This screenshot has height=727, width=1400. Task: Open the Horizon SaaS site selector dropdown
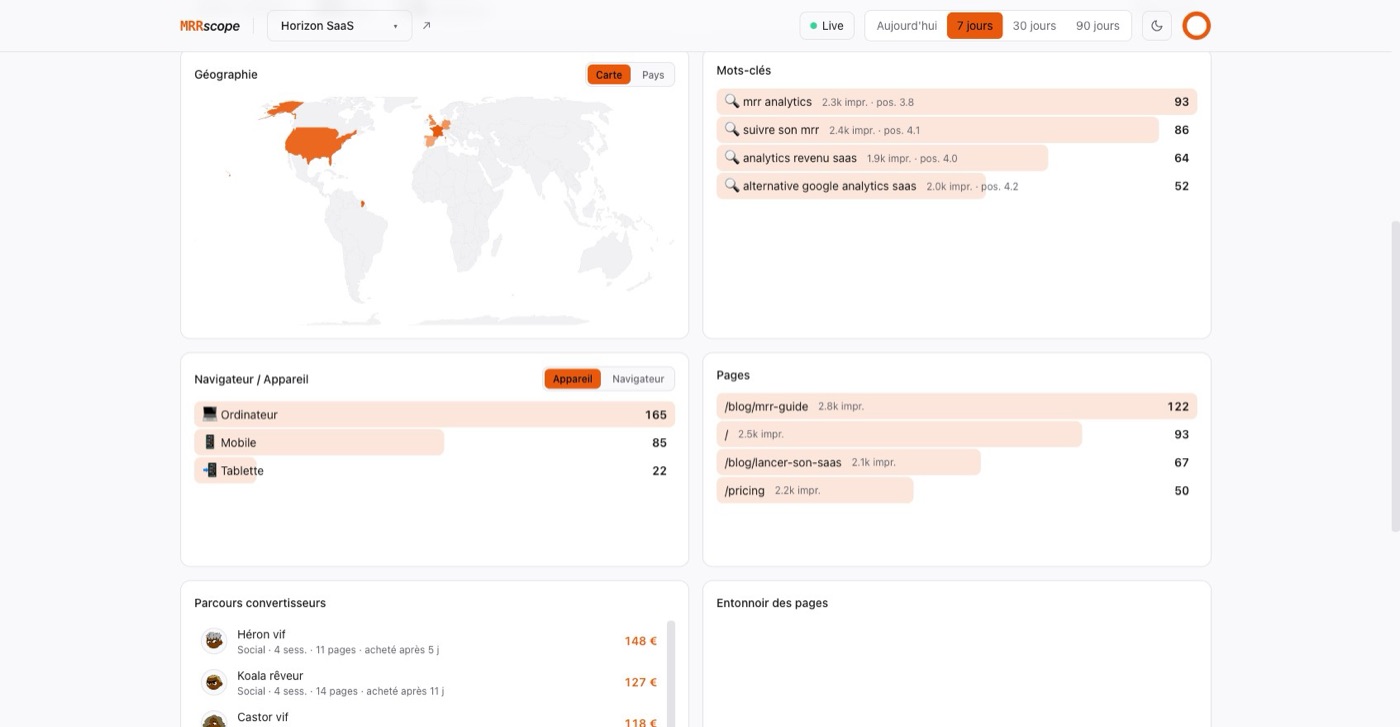(339, 26)
